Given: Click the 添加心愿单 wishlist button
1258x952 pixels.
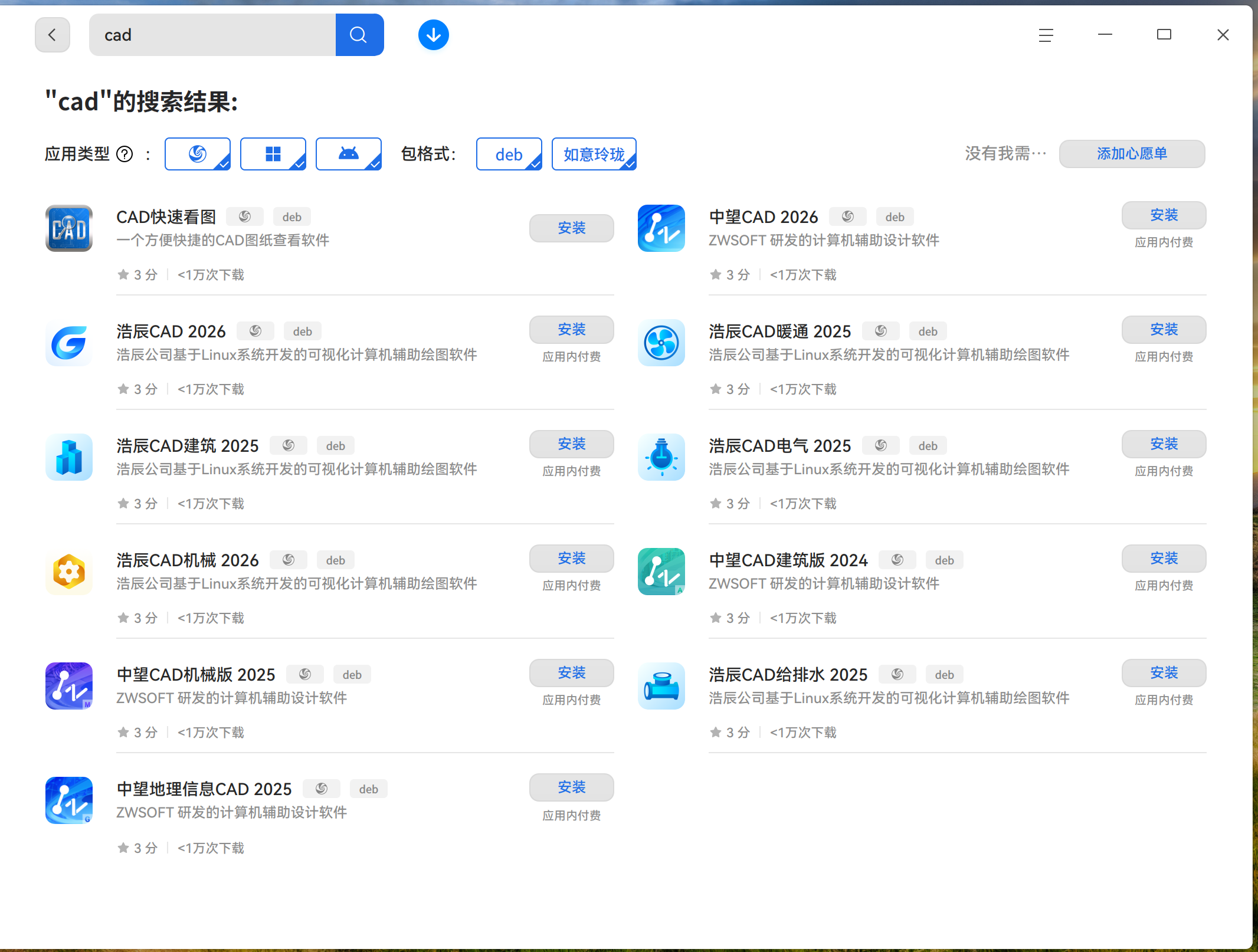Looking at the screenshot, I should [1131, 154].
